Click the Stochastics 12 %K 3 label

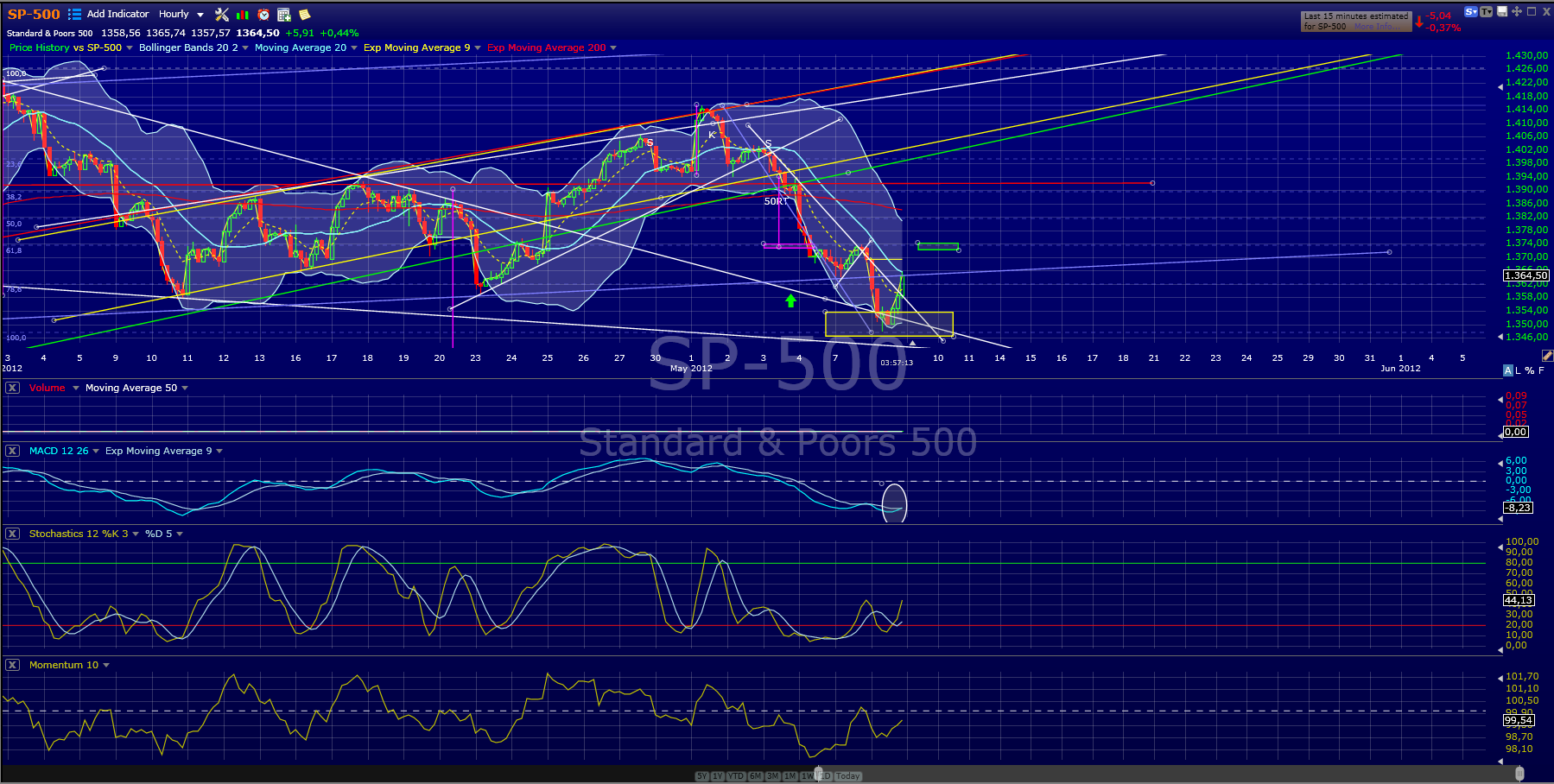click(79, 534)
